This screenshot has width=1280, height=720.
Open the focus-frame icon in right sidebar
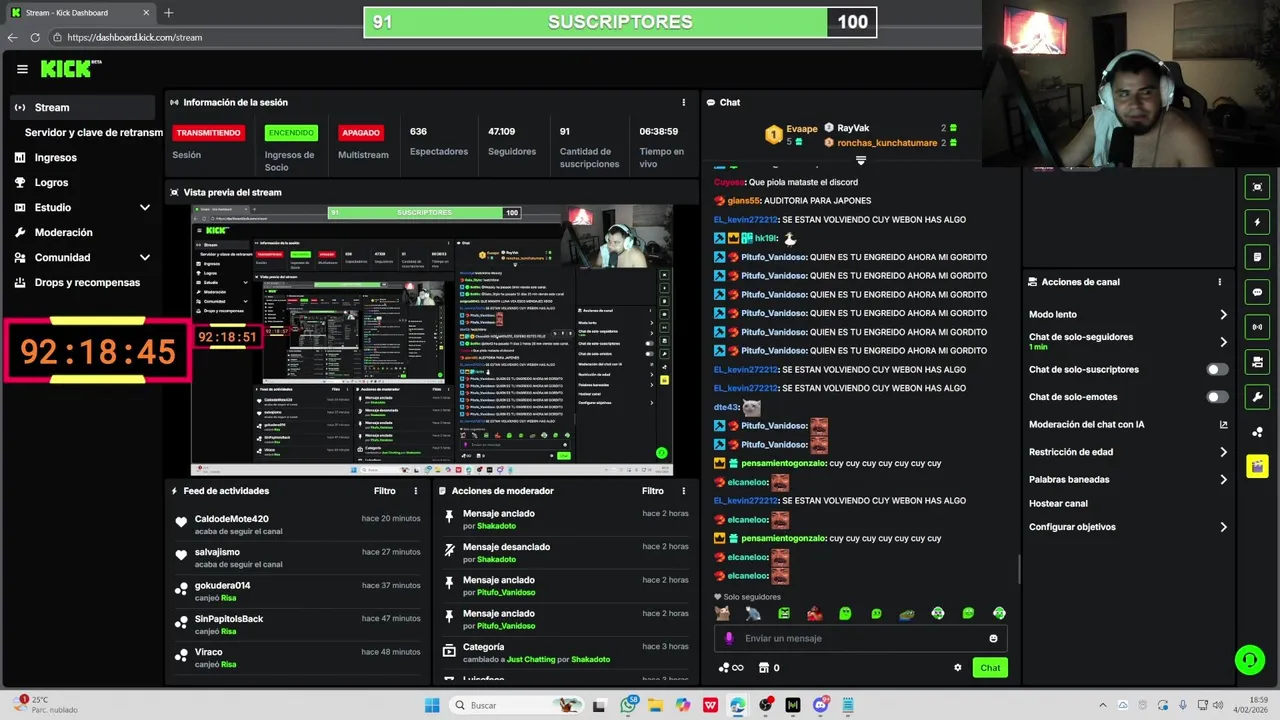pos(1257,187)
